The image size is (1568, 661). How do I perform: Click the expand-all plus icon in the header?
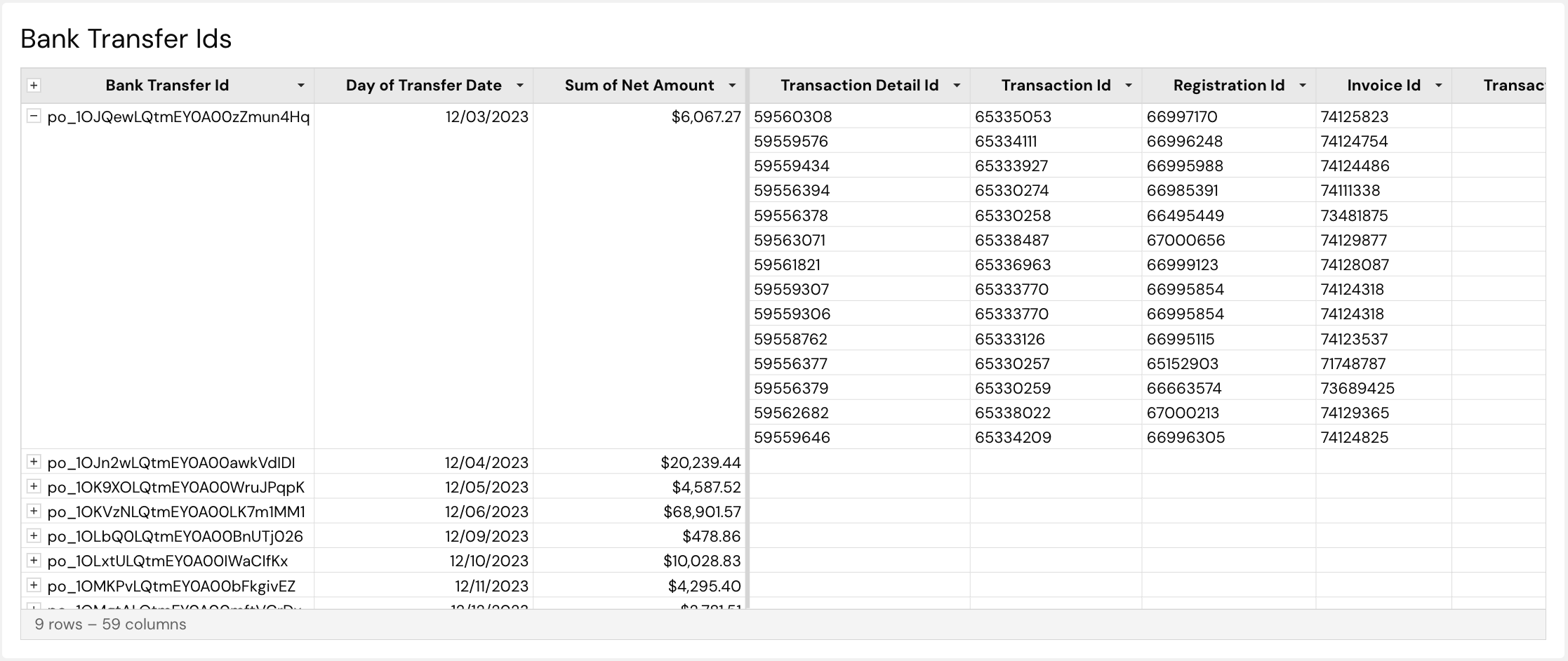click(x=33, y=84)
